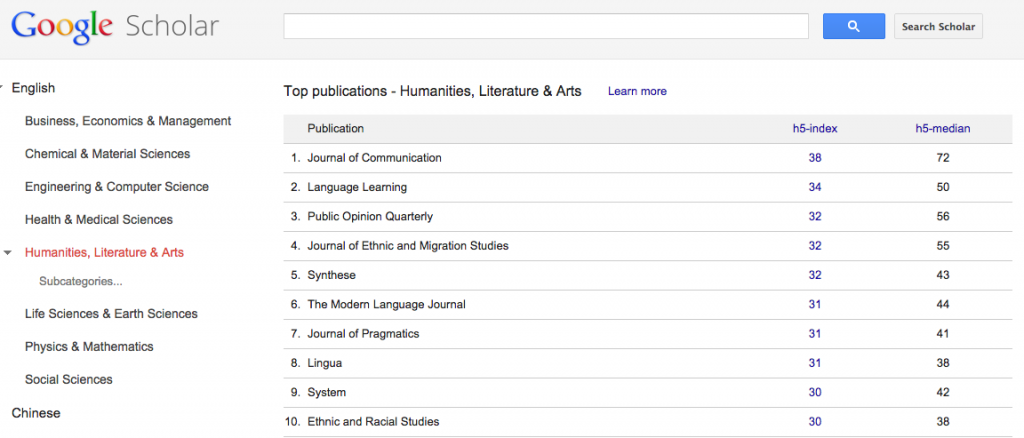Select Chemical & Material Sciences category

coord(107,154)
